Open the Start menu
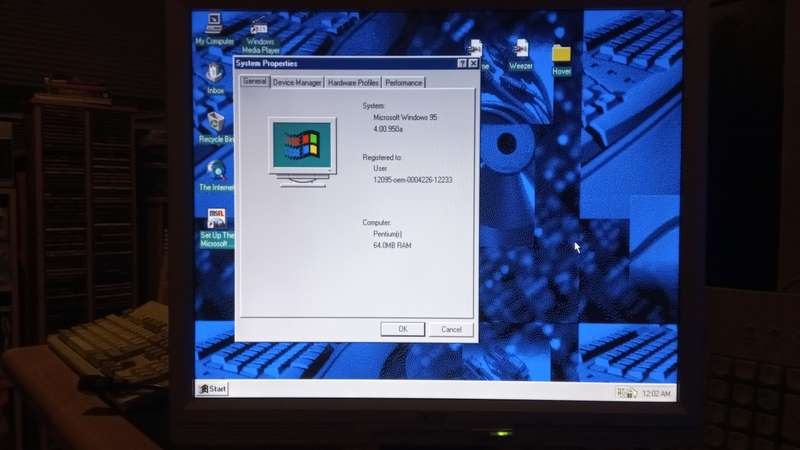This screenshot has height=450, width=800. 213,389
